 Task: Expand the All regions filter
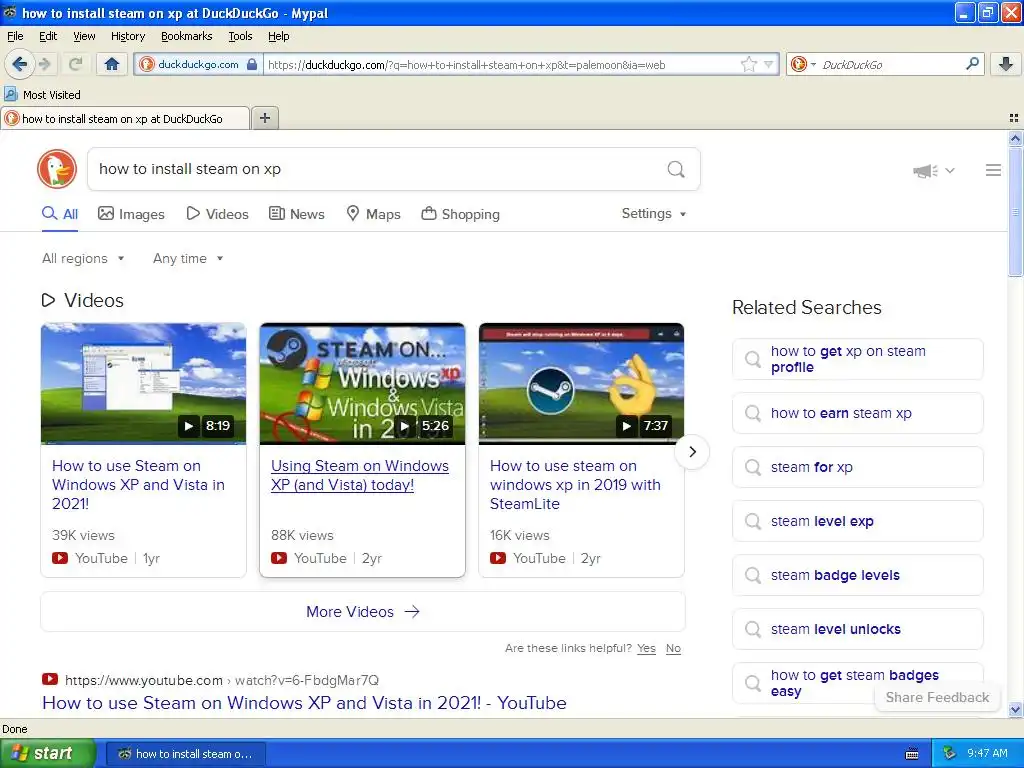coord(83,259)
